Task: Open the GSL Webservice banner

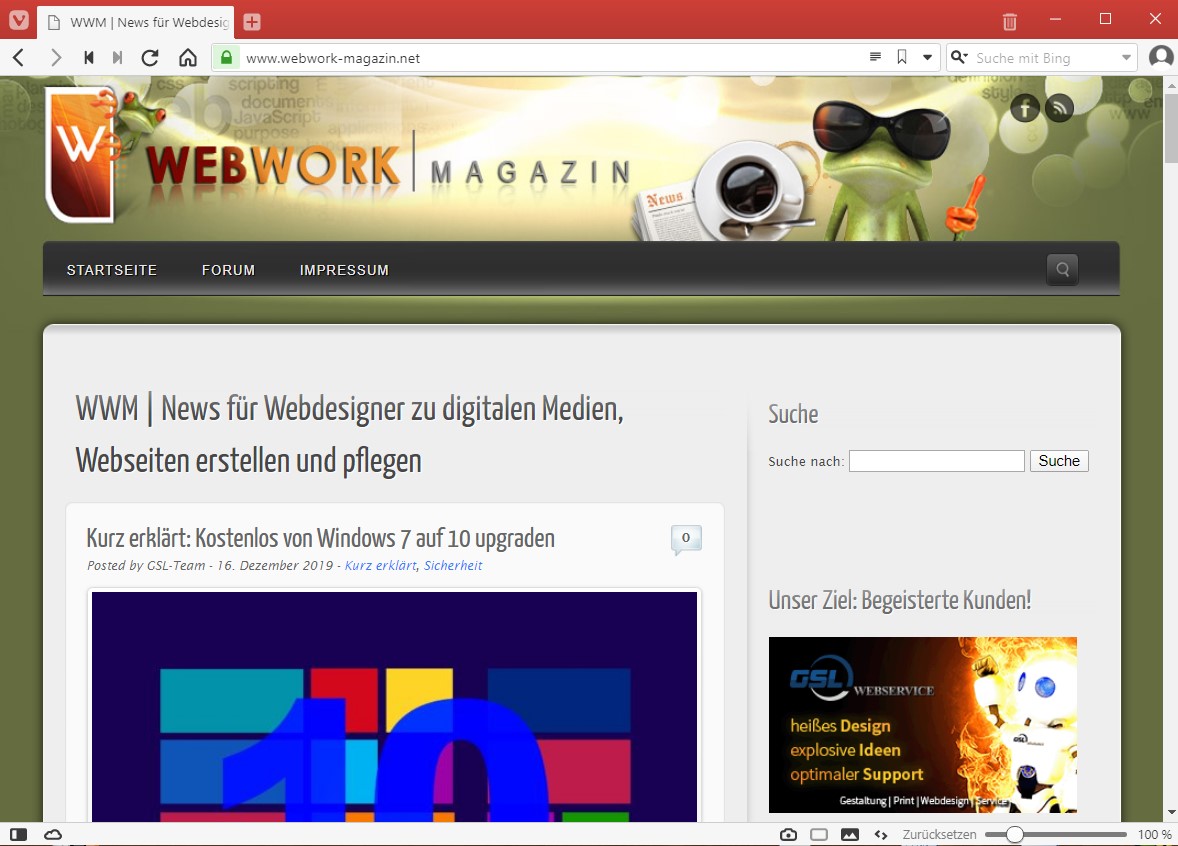Action: pos(923,725)
